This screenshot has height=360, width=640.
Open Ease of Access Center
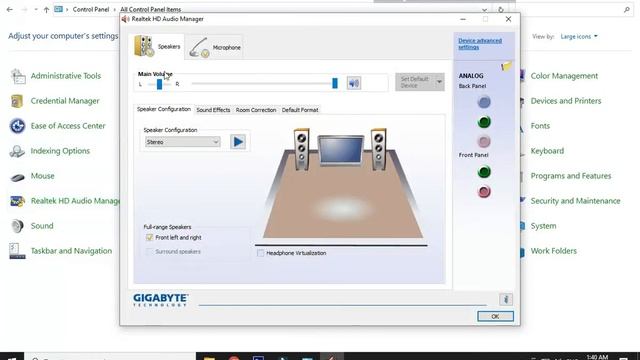[x=68, y=126]
